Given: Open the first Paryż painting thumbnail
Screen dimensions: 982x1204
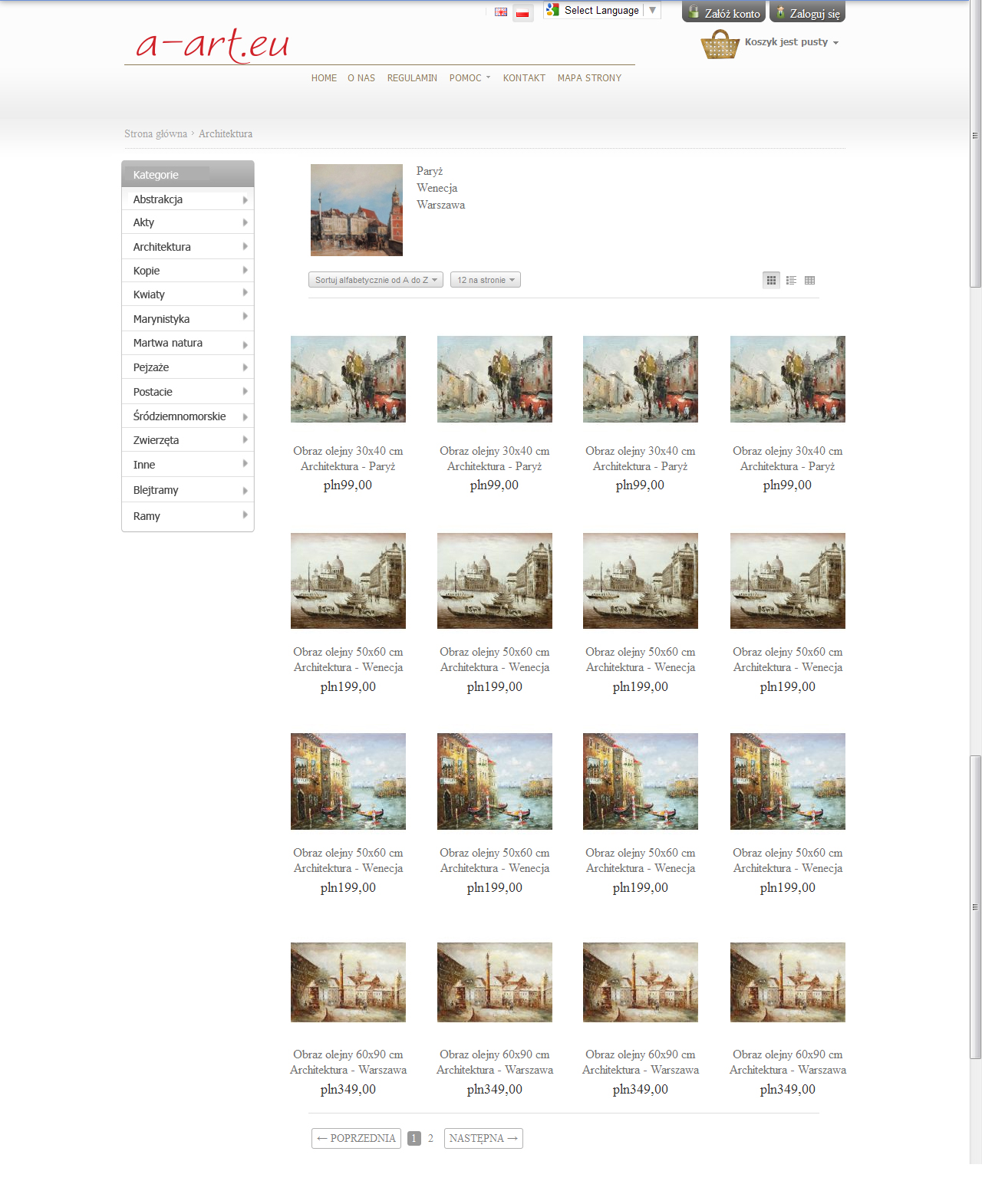Looking at the screenshot, I should [348, 379].
